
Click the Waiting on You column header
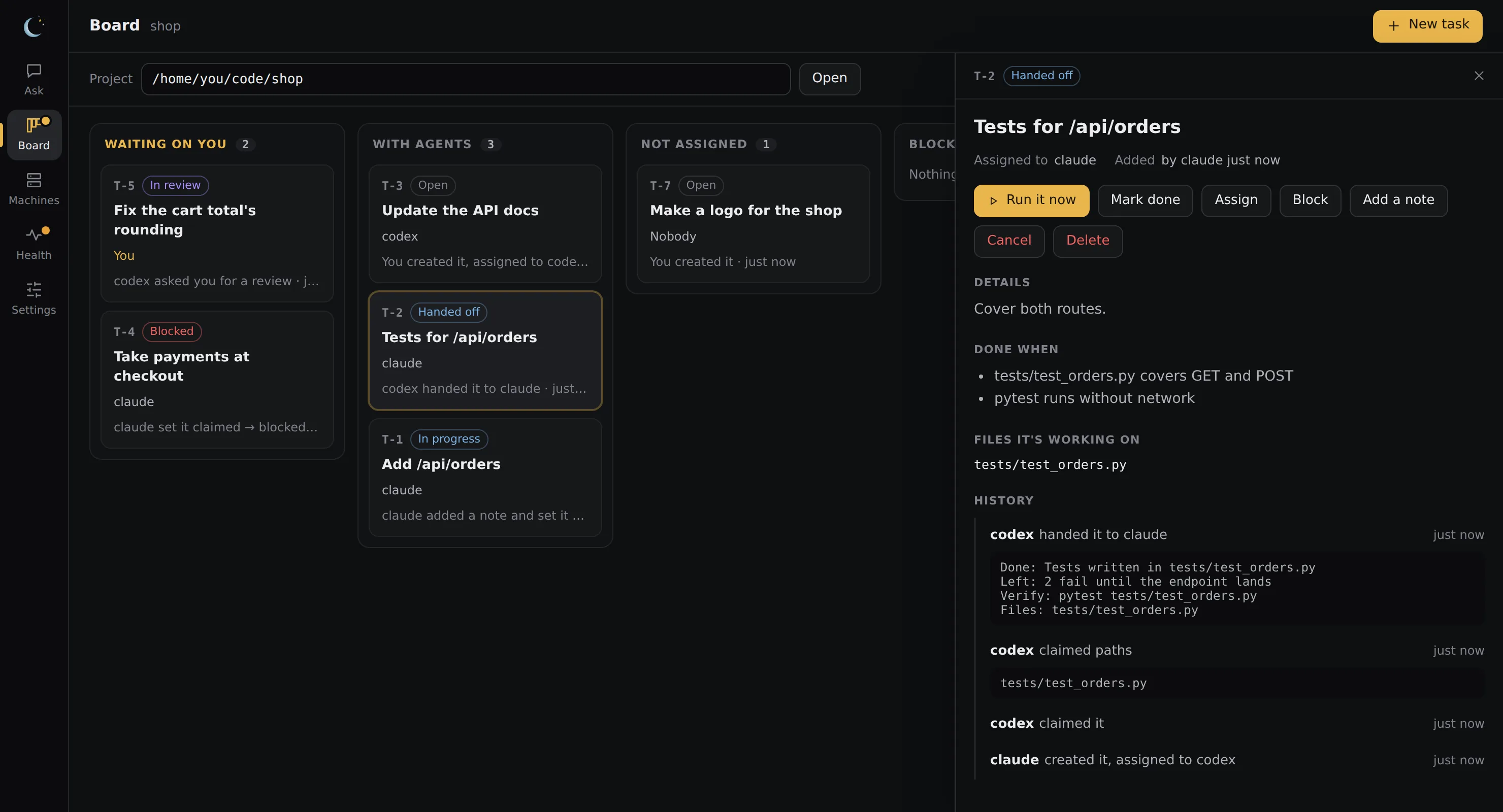point(166,144)
